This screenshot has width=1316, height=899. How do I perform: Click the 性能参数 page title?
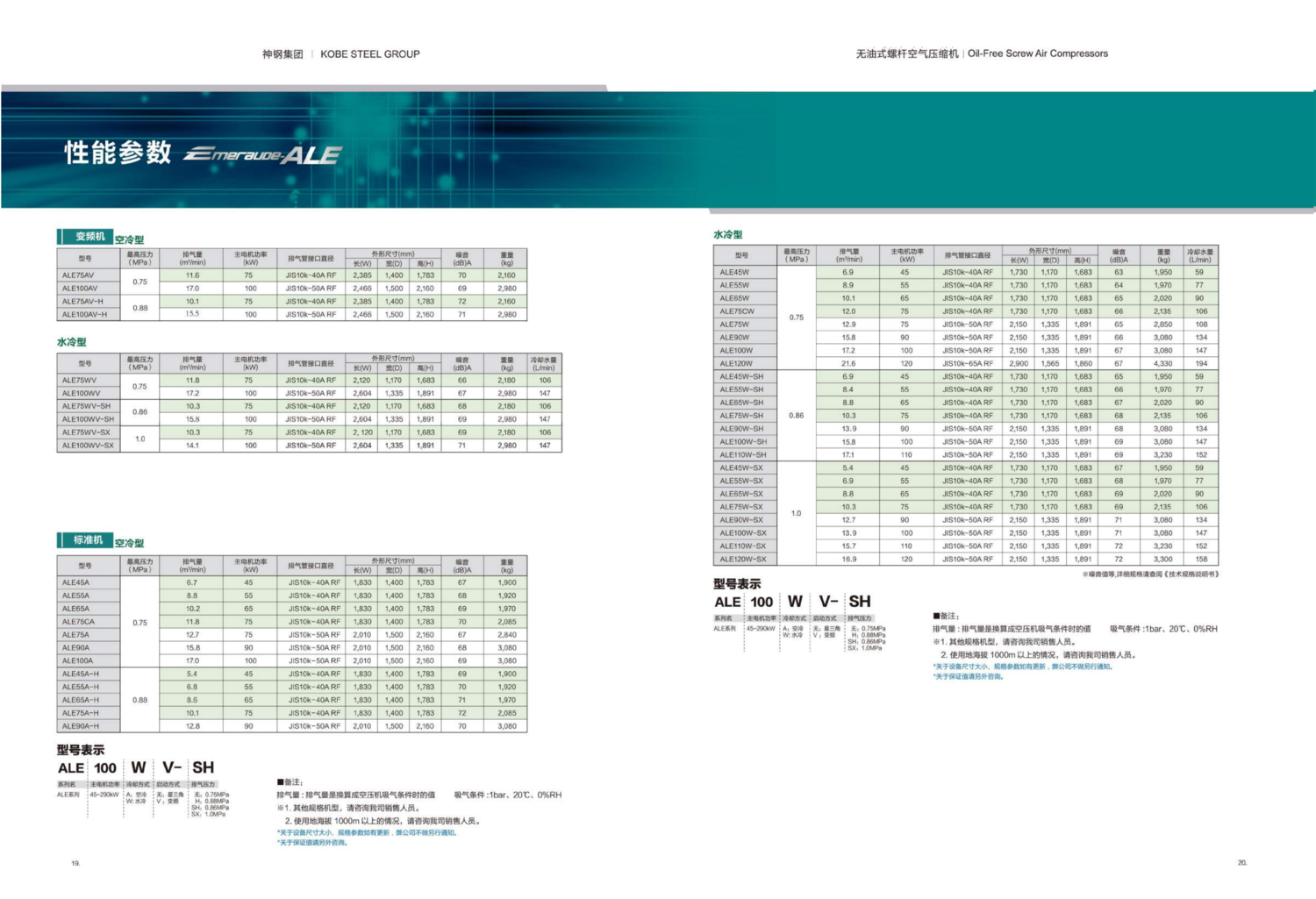coord(118,153)
